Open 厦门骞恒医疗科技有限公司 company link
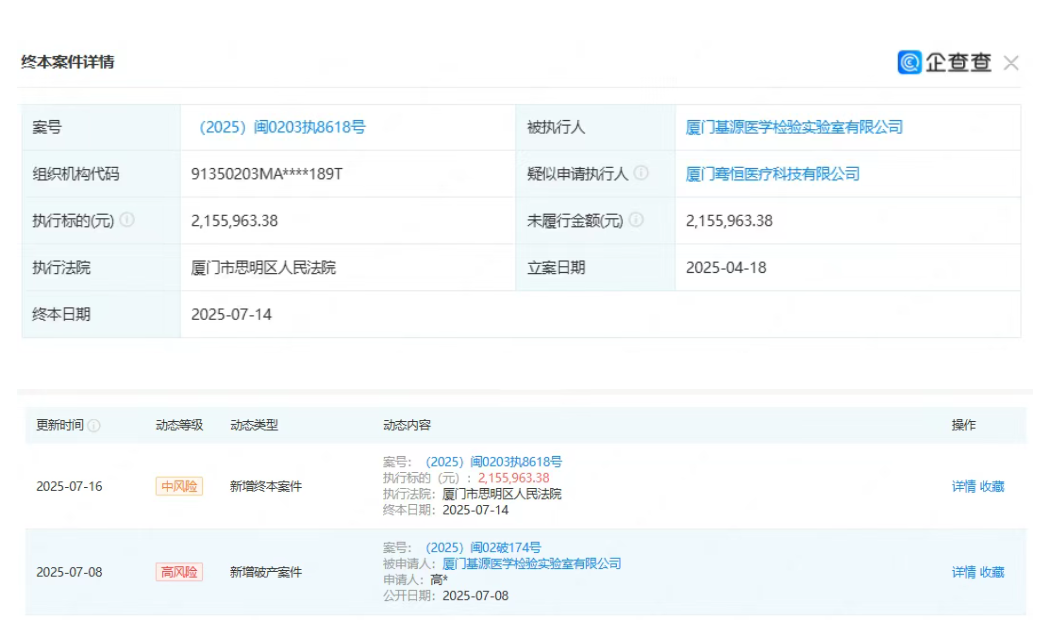Viewport: 1057px width, 633px height. pos(772,174)
